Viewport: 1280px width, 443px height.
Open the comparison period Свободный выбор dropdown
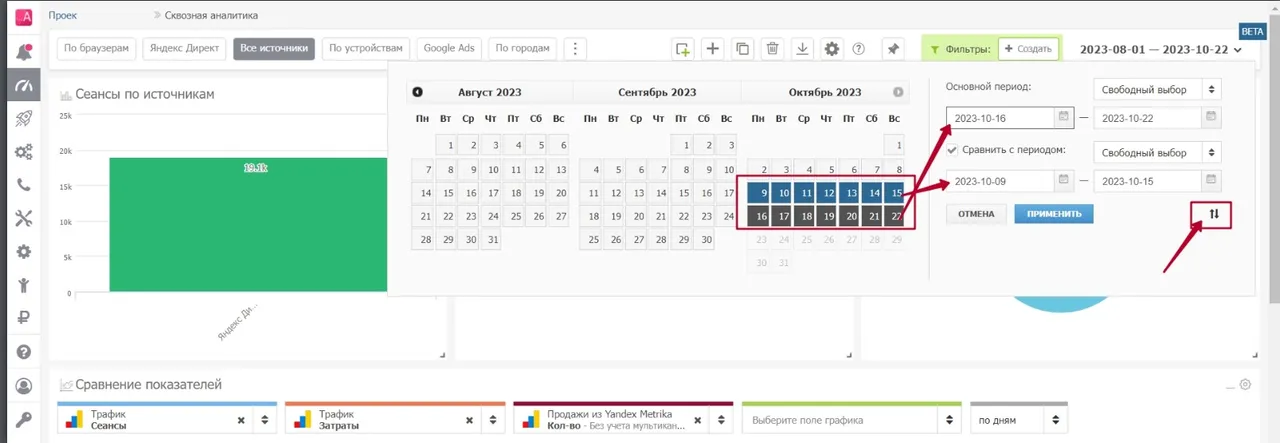click(1157, 153)
